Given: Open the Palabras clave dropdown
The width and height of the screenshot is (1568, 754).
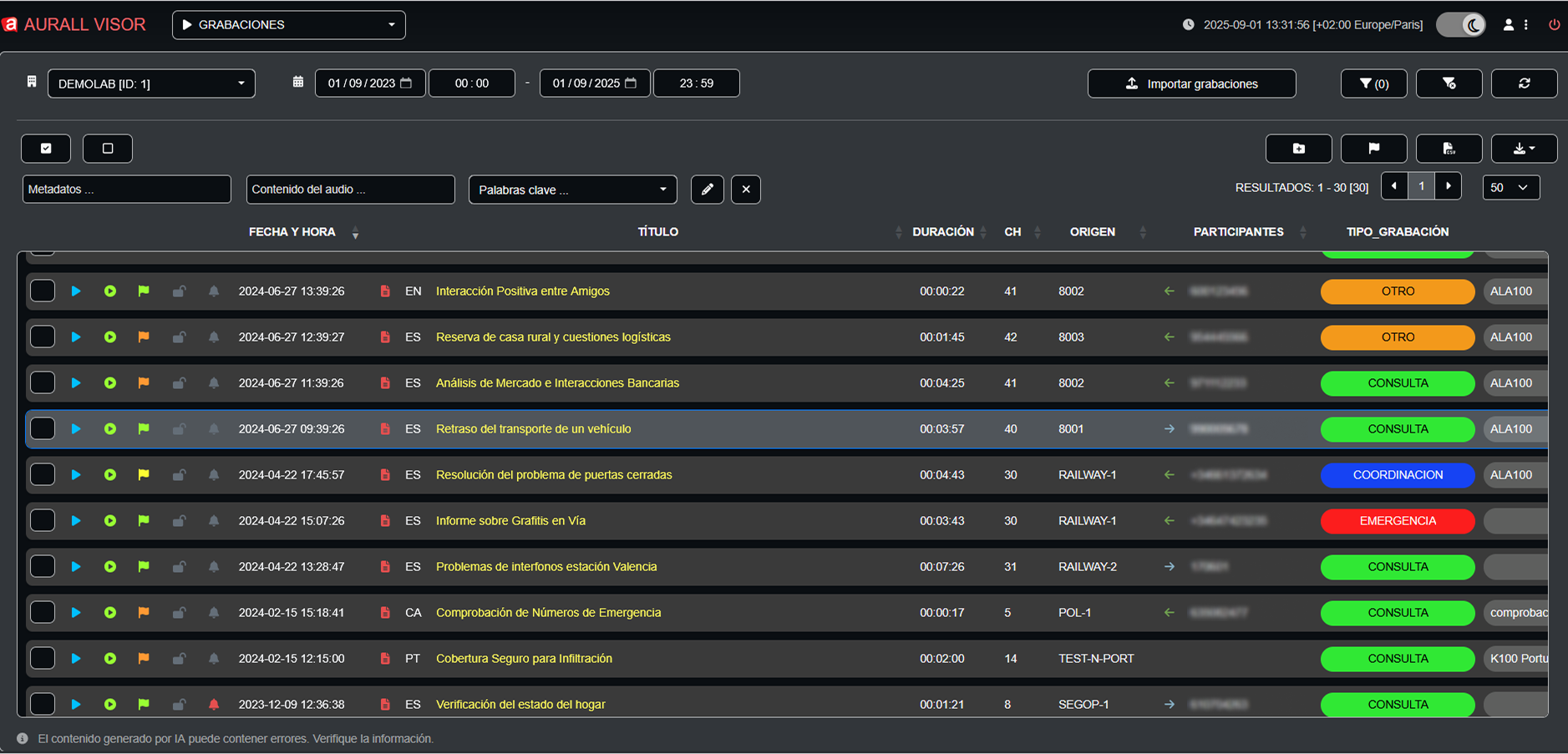Looking at the screenshot, I should [572, 190].
